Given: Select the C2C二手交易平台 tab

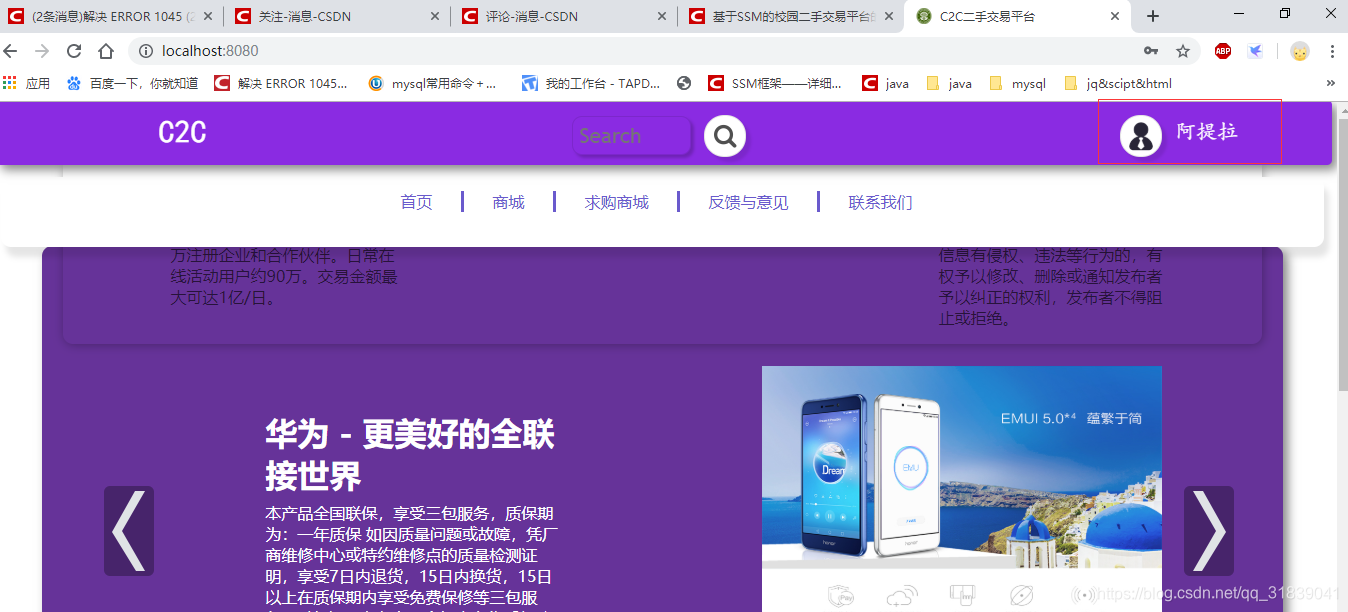Looking at the screenshot, I should pos(1017,16).
